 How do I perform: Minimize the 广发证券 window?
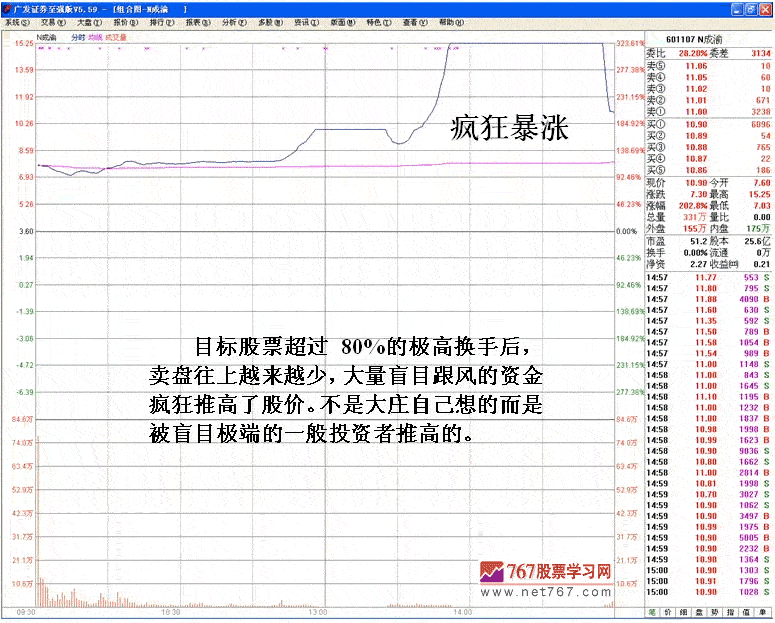click(737, 7)
